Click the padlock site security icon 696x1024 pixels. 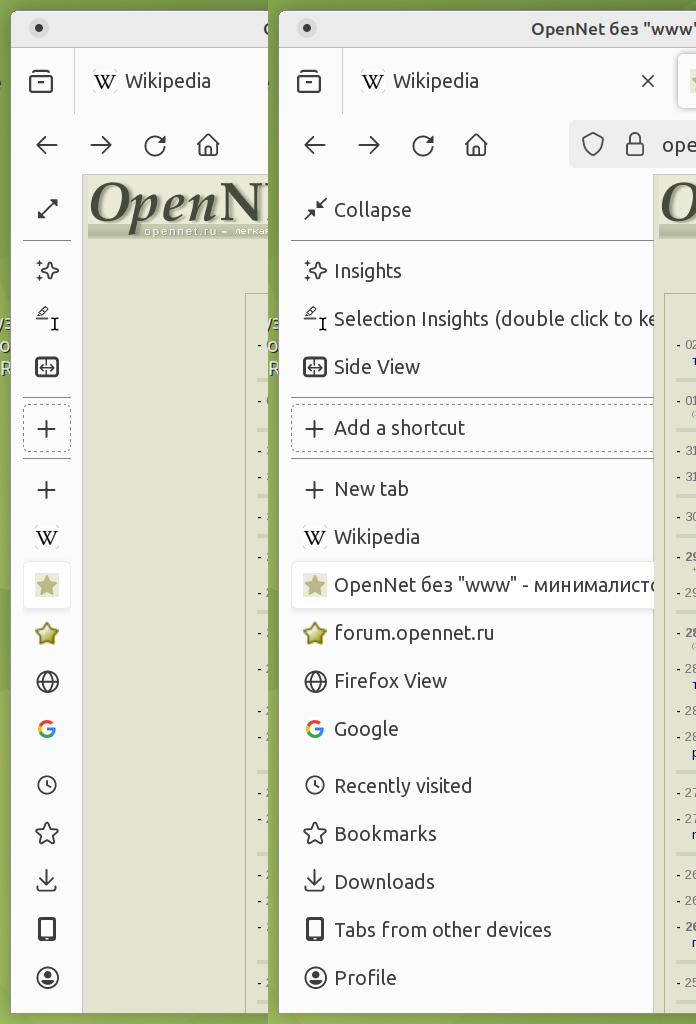click(x=635, y=145)
